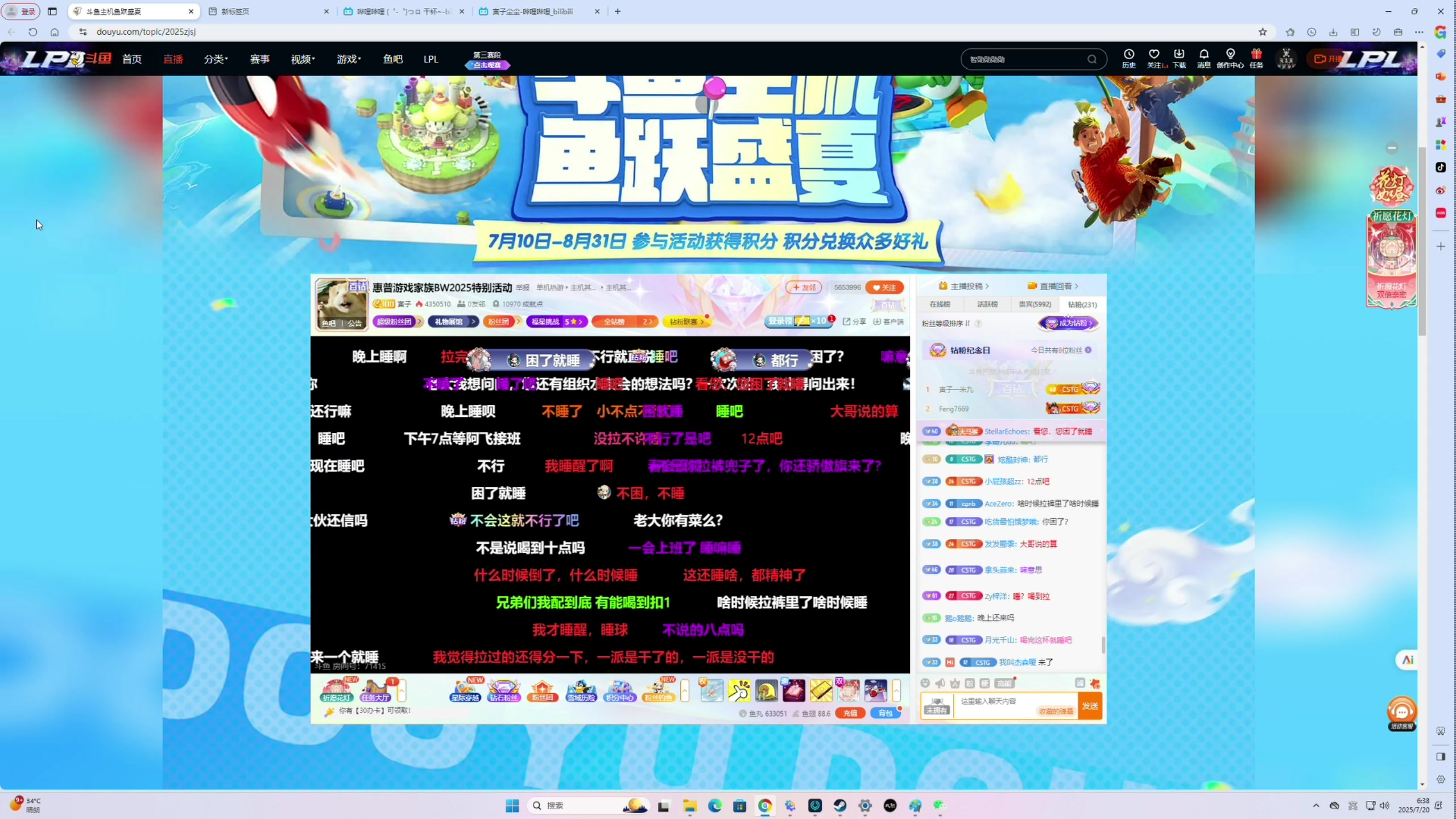Image resolution: width=1456 pixels, height=819 pixels.
Task: Open the 礼物展馆 pill
Action: 453,321
